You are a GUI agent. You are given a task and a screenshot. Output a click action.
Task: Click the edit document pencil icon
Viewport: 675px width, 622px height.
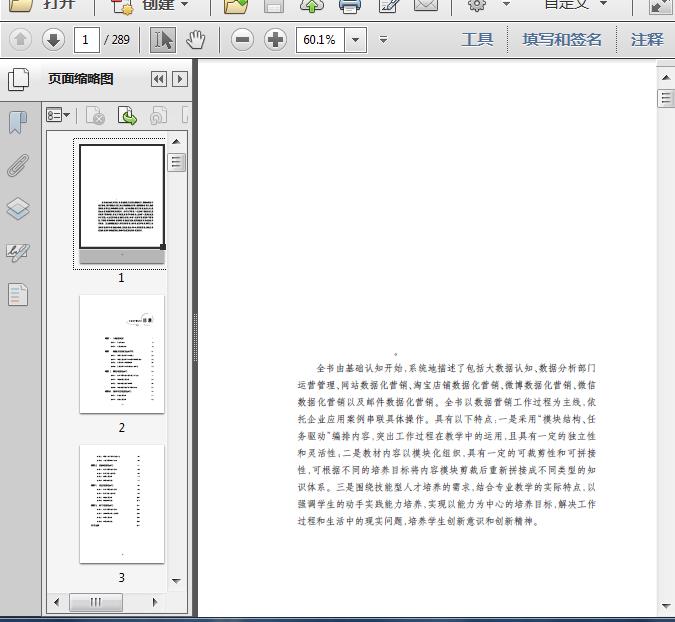point(388,6)
